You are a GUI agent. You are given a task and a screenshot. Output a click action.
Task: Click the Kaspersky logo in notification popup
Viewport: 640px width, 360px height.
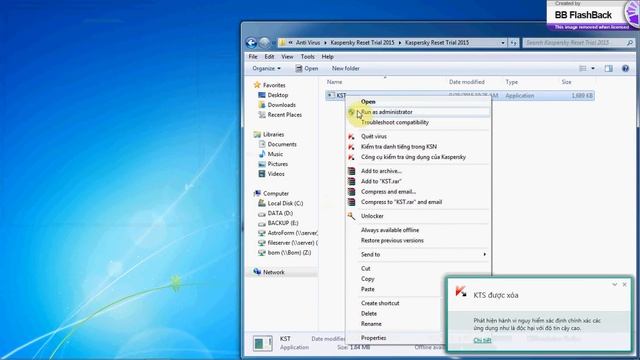pyautogui.click(x=461, y=291)
